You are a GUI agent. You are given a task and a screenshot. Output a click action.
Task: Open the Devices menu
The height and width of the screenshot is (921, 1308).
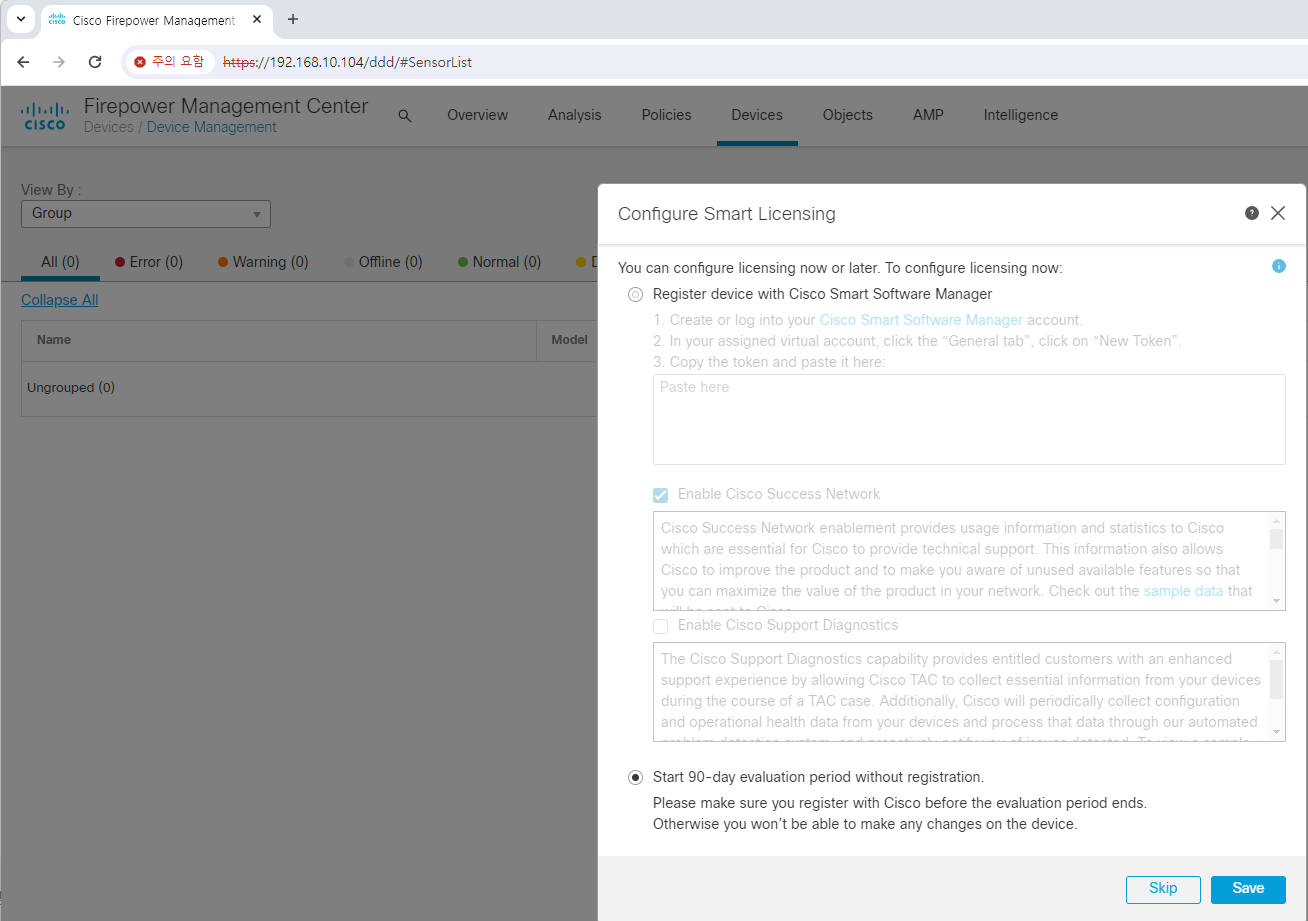[757, 115]
